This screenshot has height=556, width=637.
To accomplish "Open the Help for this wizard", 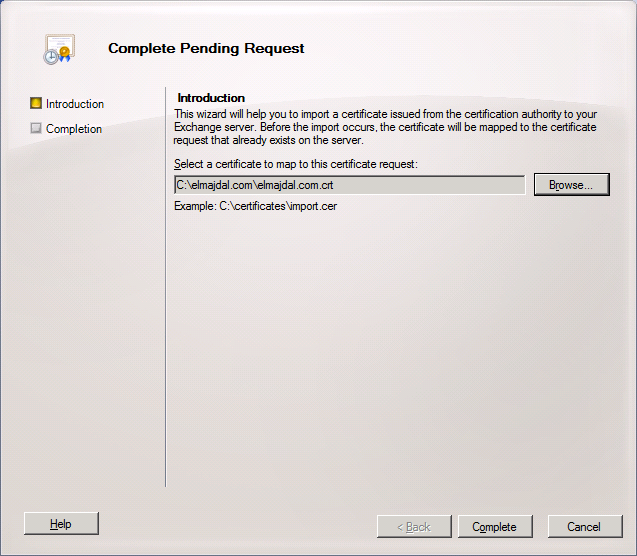I will click(61, 524).
